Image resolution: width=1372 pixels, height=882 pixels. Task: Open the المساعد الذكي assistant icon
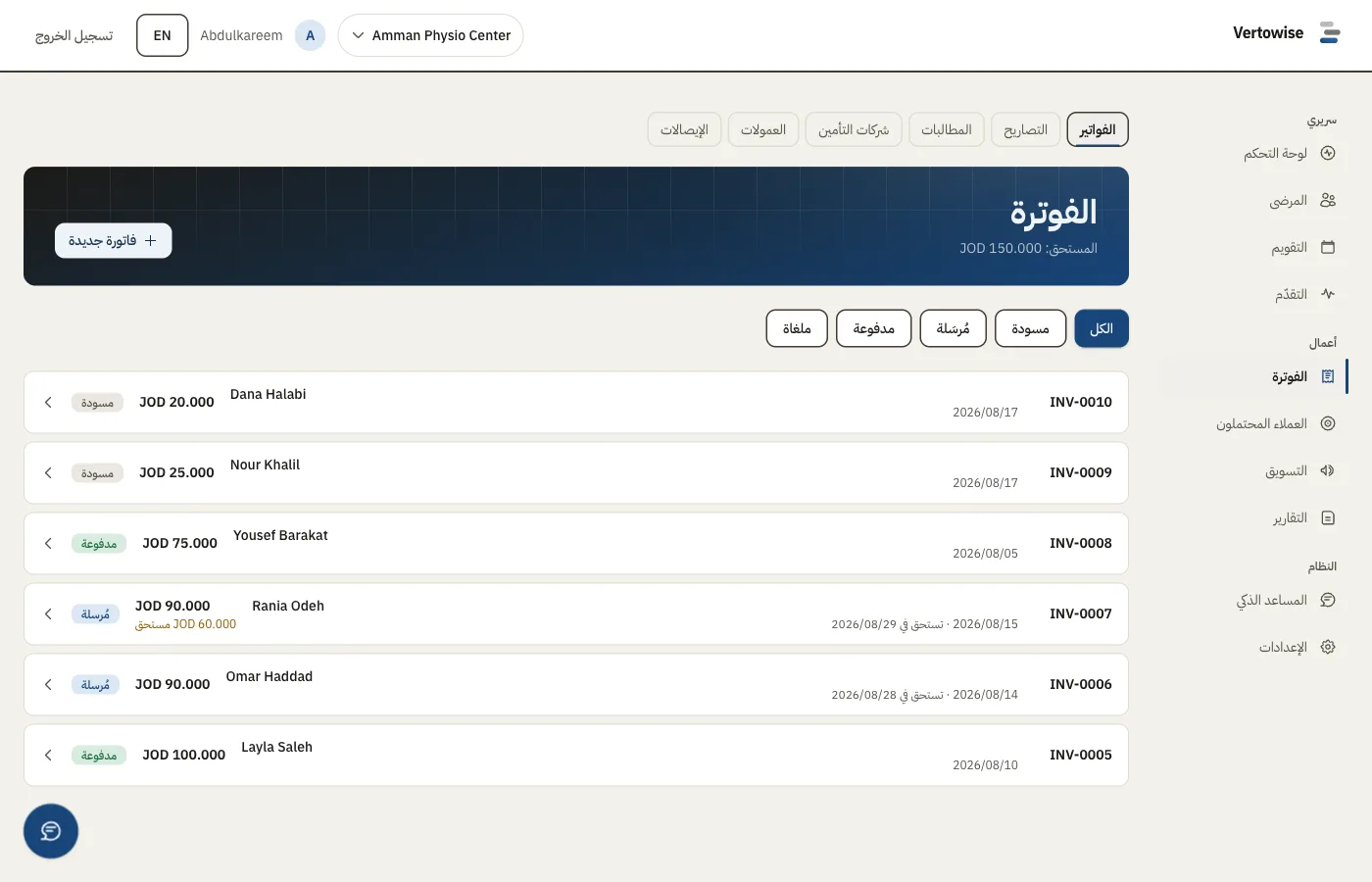pyautogui.click(x=1328, y=600)
